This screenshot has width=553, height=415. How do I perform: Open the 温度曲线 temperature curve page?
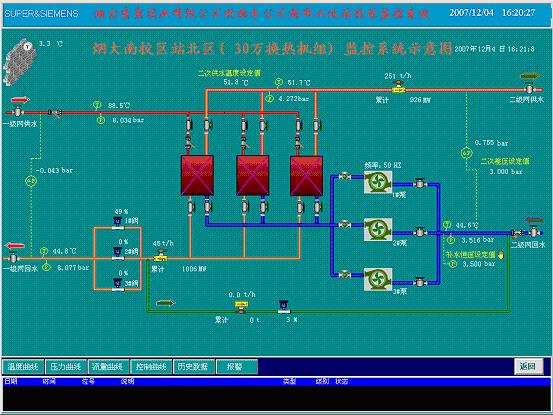coord(23,367)
